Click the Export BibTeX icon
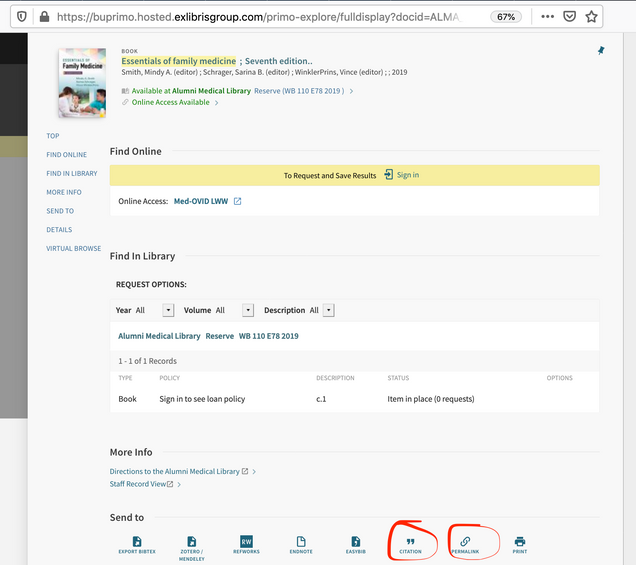 [137, 542]
